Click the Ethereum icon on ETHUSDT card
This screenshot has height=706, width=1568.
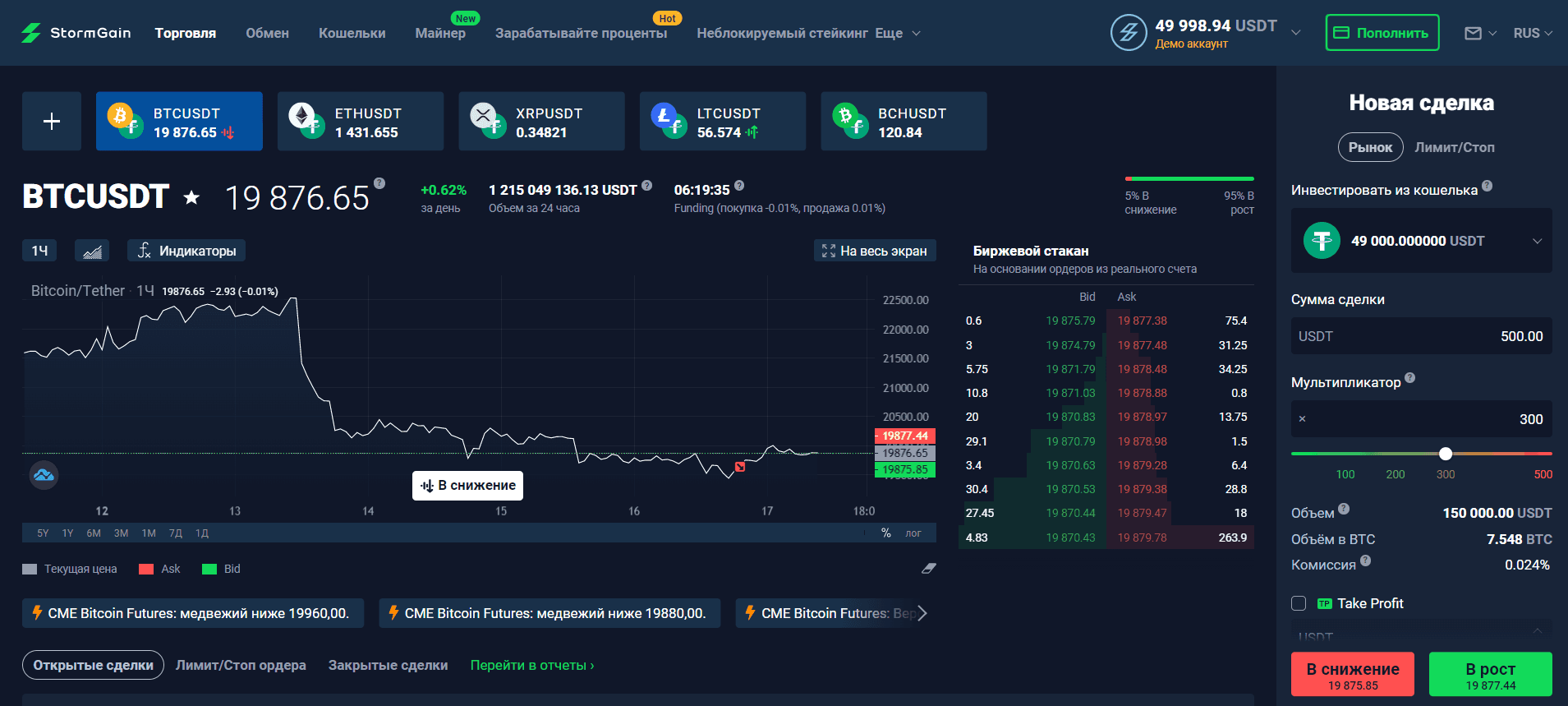303,116
